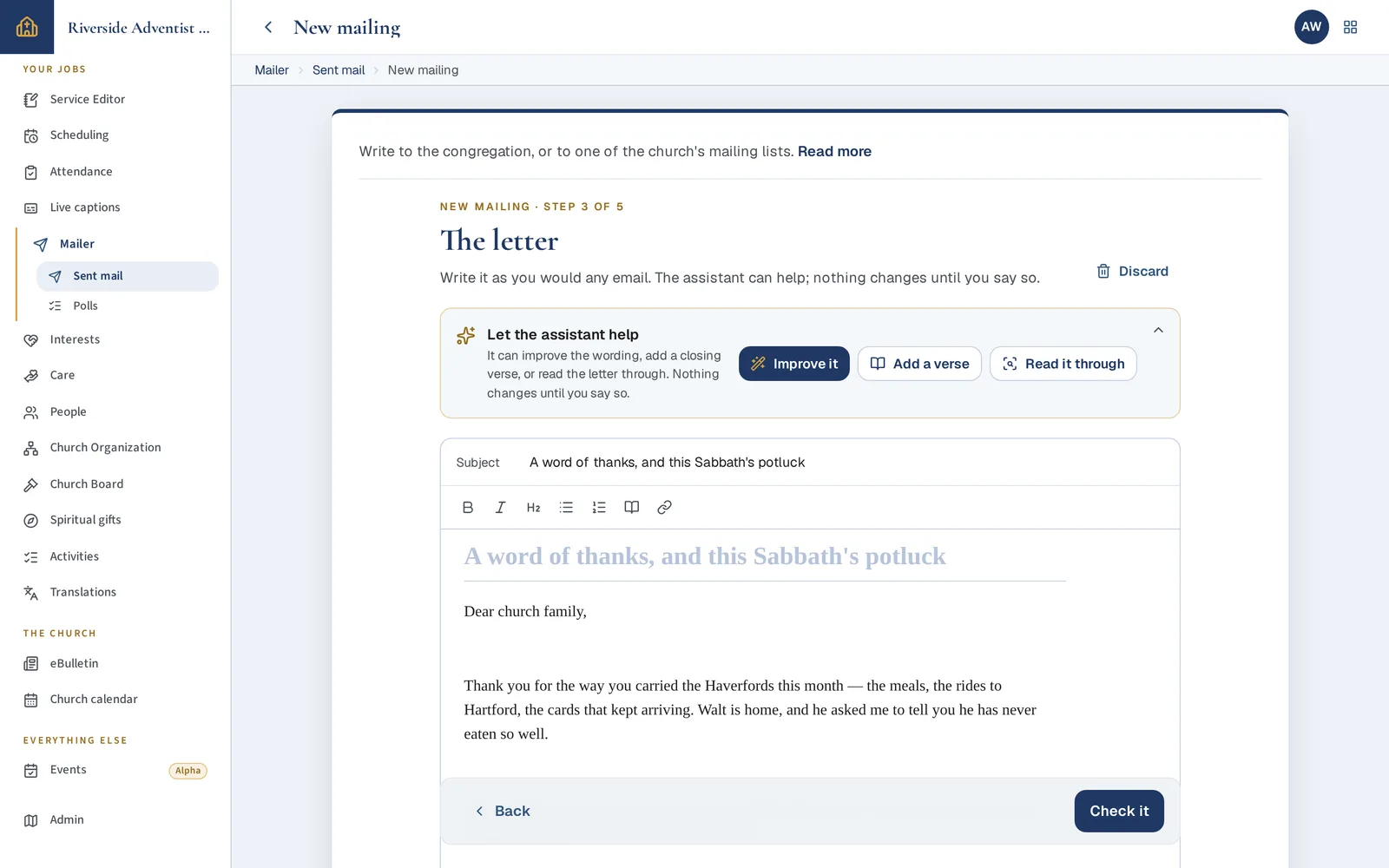This screenshot has height=868, width=1389.
Task: Open Church calendar in the sidebar
Action: tap(117, 700)
